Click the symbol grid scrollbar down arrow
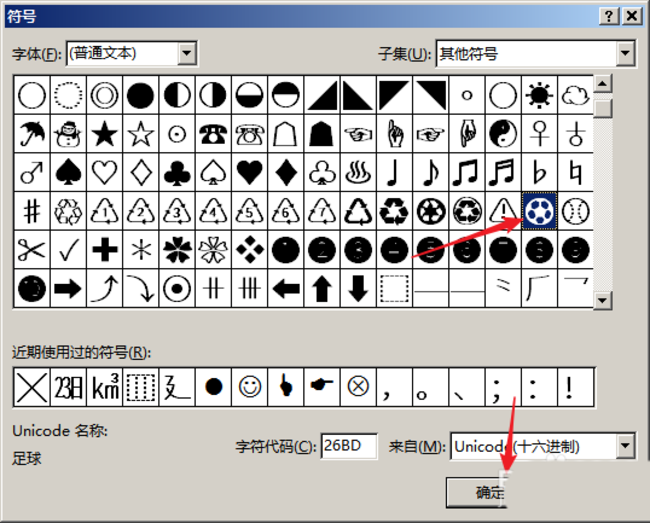Viewport: 650px width, 523px height. (x=602, y=299)
